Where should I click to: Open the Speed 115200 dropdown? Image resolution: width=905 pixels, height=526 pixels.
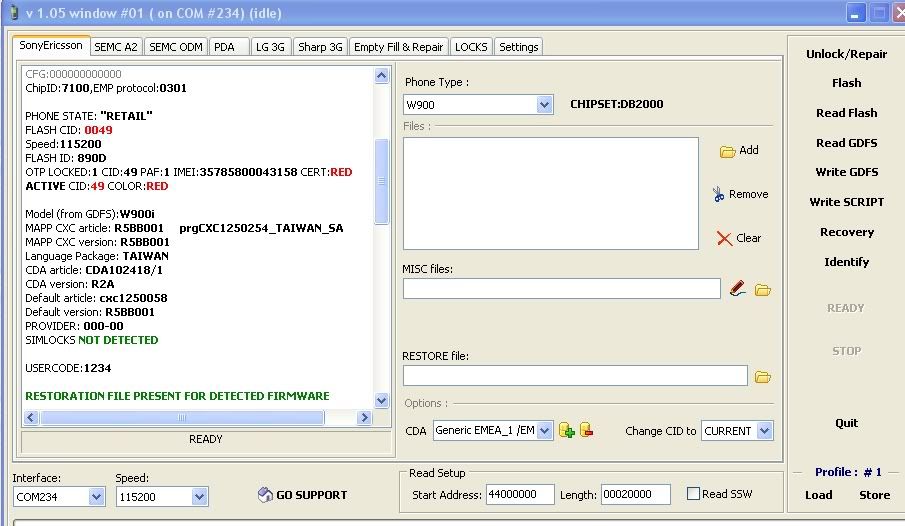click(x=199, y=497)
